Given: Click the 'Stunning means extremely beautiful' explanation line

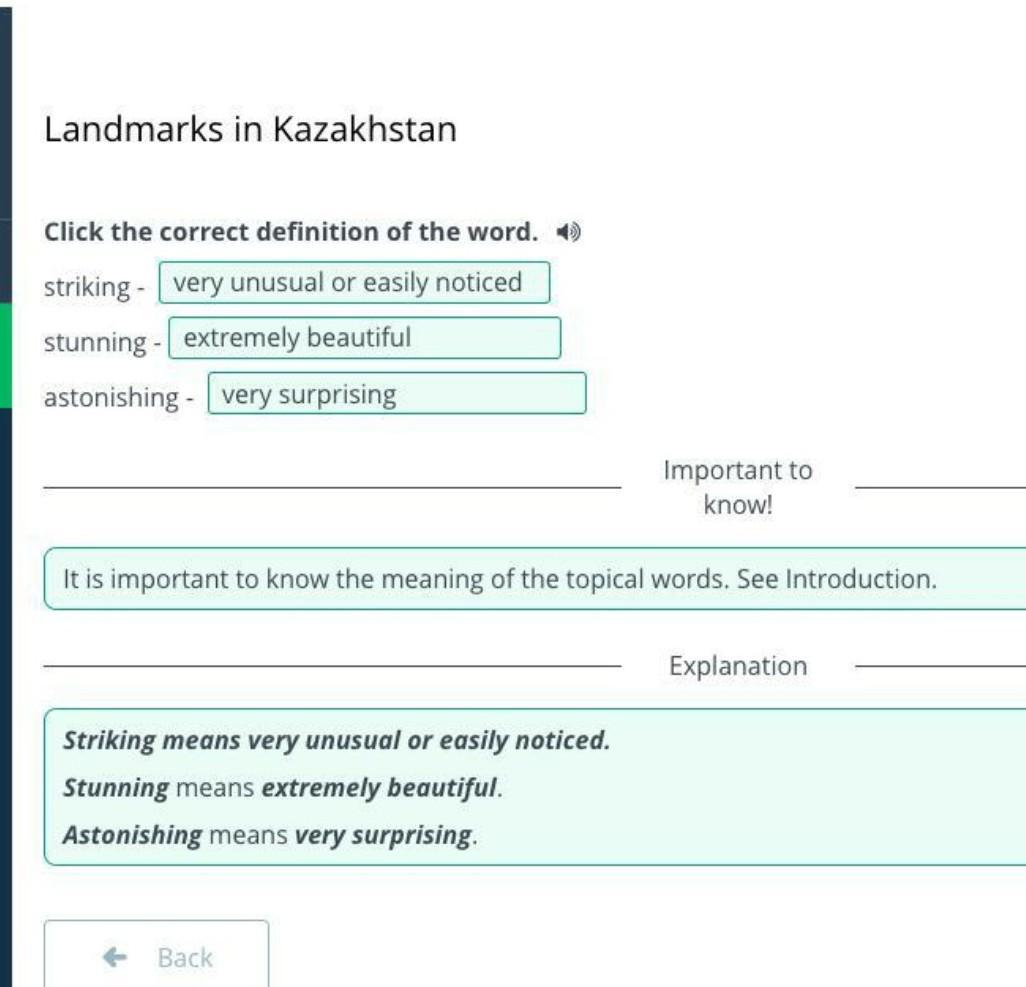Looking at the screenshot, I should point(282,788).
